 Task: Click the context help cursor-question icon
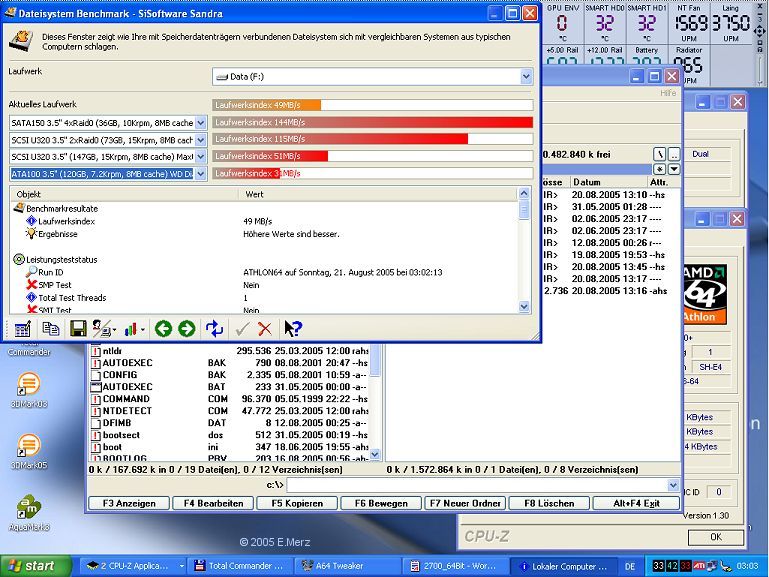click(293, 329)
